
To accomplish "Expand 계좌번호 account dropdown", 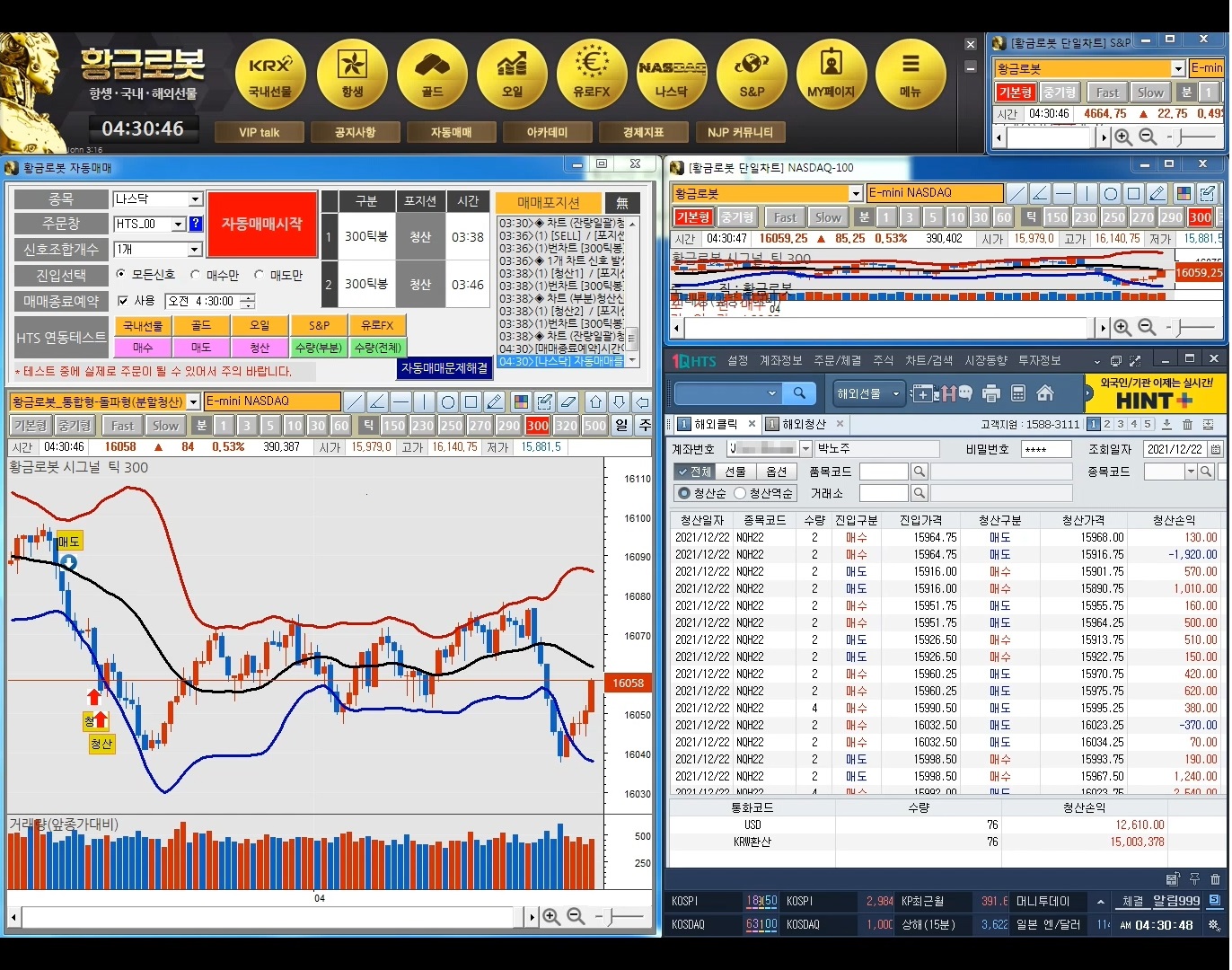I will coord(805,449).
